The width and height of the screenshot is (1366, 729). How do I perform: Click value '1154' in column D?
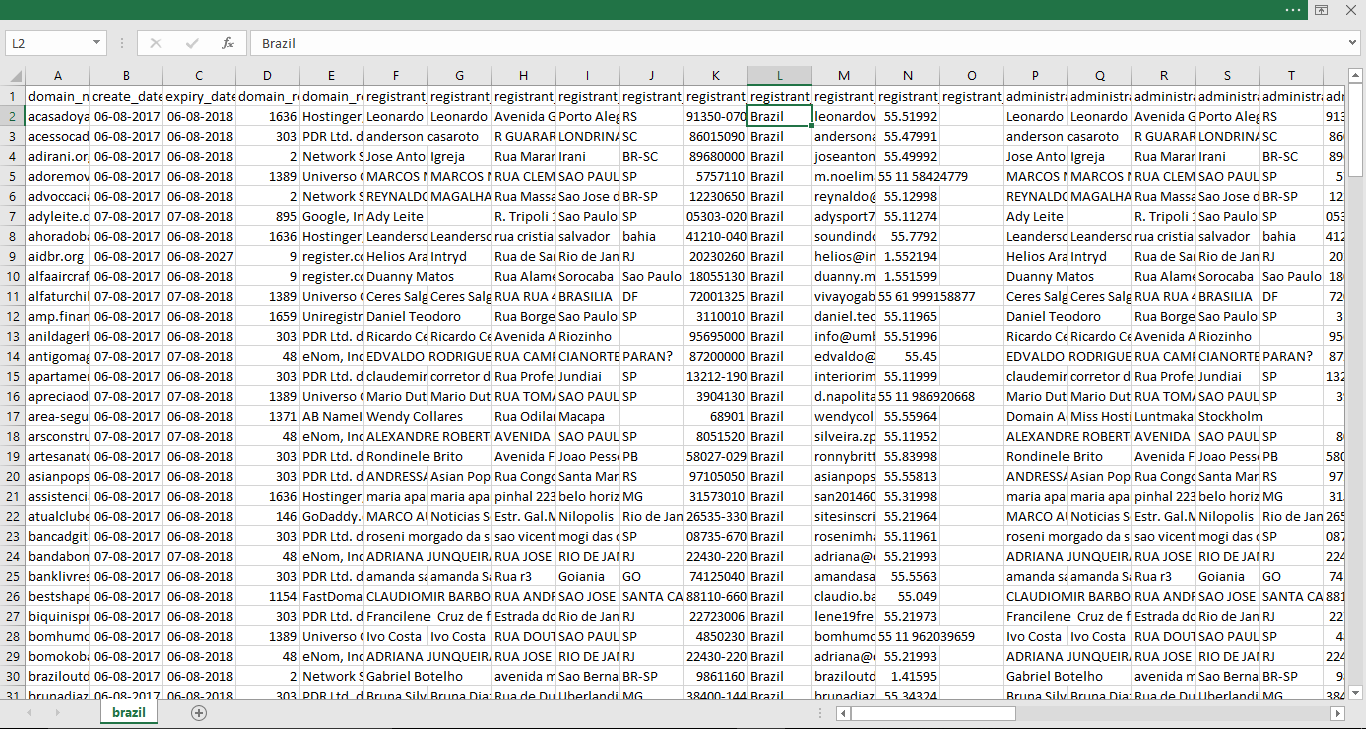coord(267,596)
